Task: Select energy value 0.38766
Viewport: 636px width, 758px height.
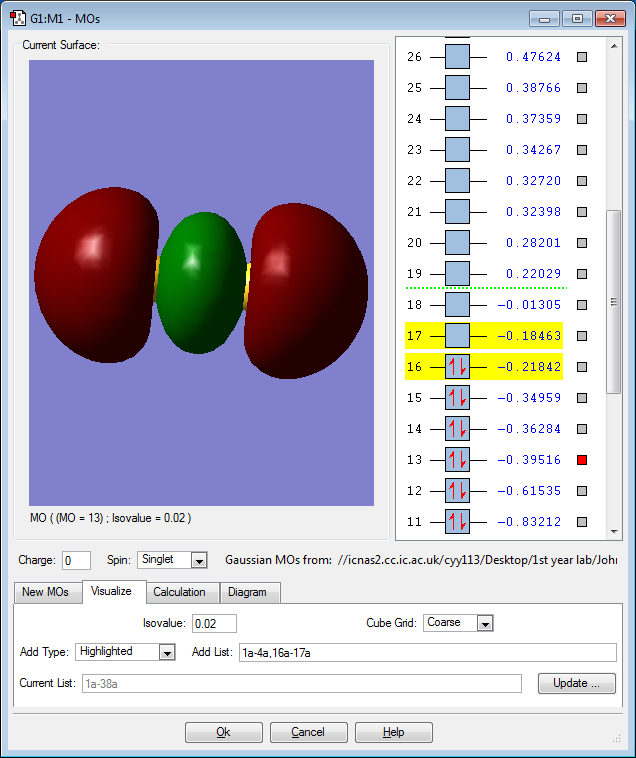Action: tap(533, 88)
